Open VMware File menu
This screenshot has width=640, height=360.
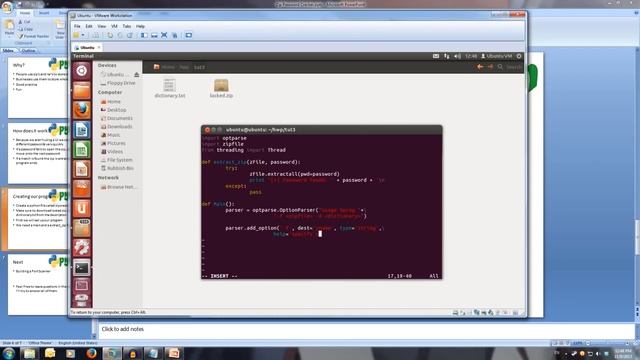pyautogui.click(x=77, y=26)
